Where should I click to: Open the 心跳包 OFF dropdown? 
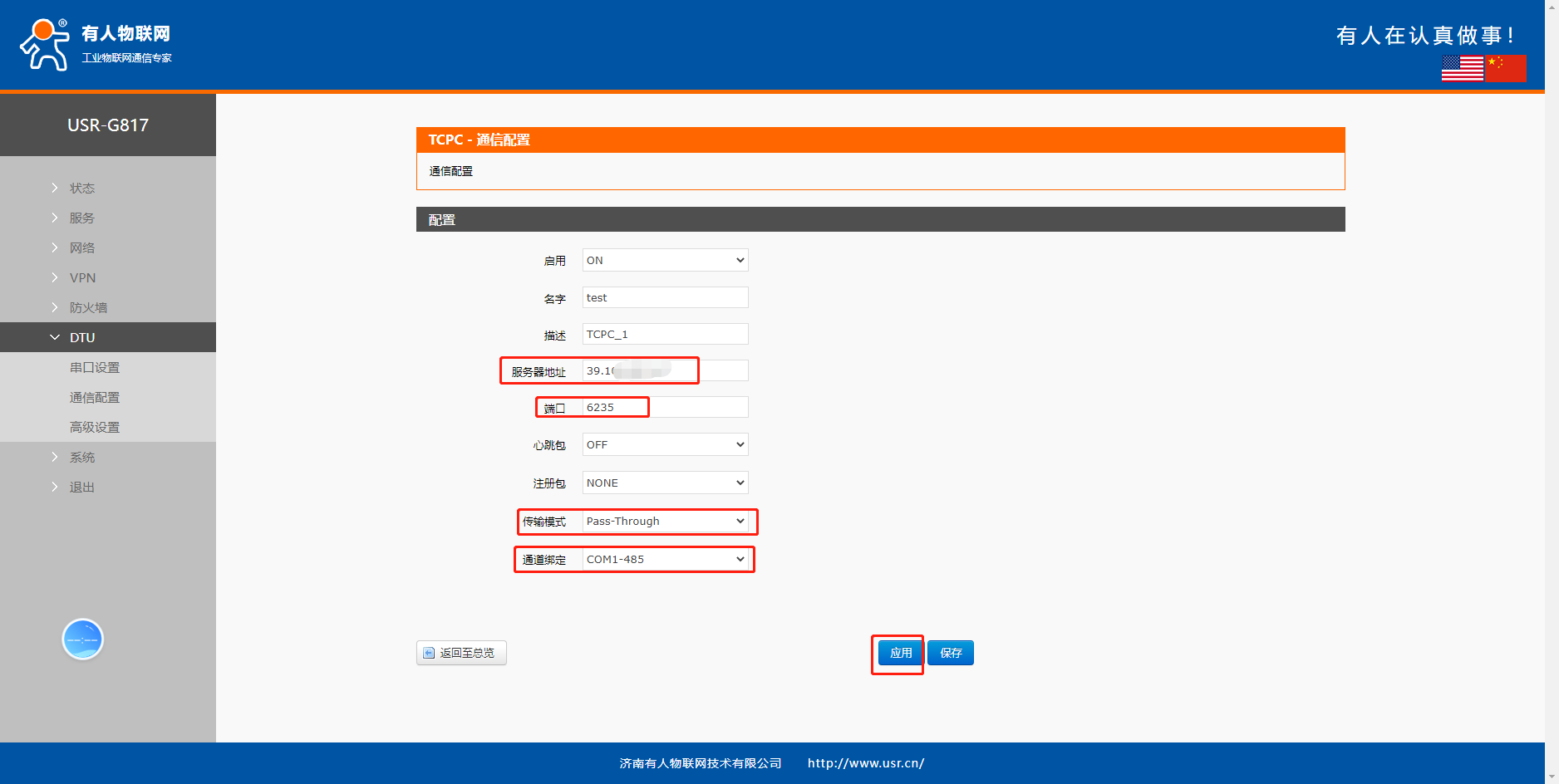pos(665,444)
